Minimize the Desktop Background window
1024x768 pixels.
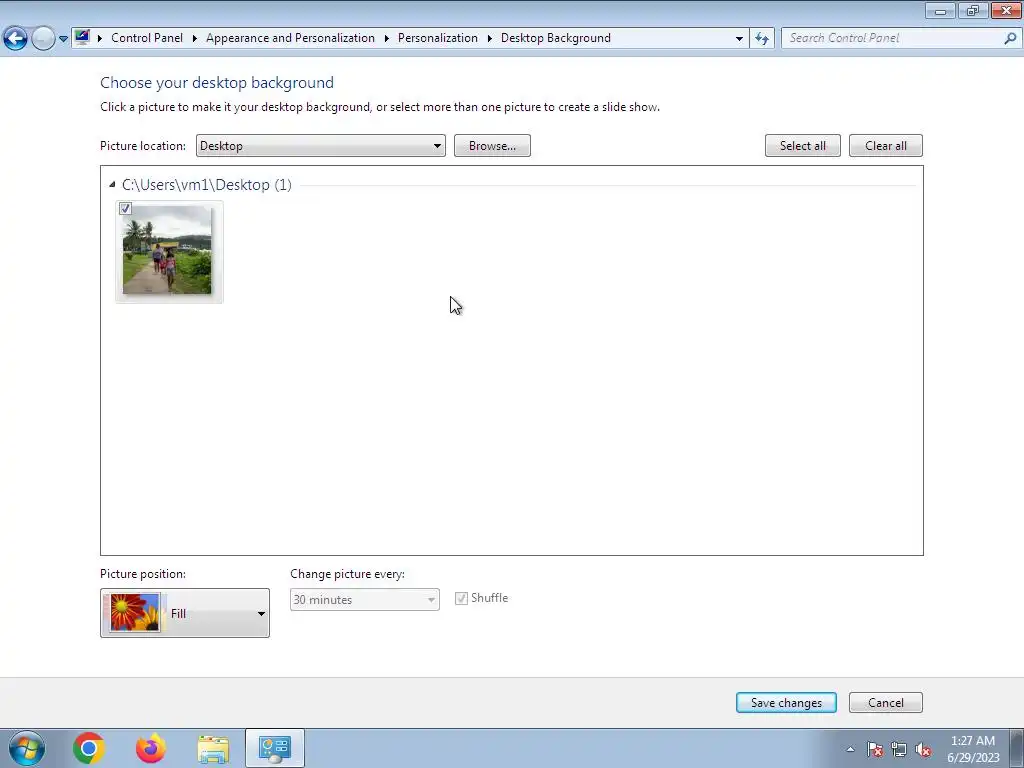coord(940,10)
